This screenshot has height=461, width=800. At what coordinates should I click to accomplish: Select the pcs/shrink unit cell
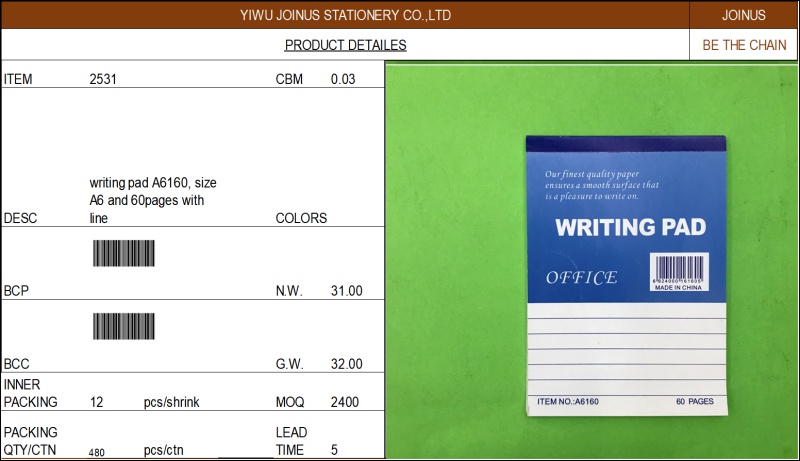click(x=171, y=402)
